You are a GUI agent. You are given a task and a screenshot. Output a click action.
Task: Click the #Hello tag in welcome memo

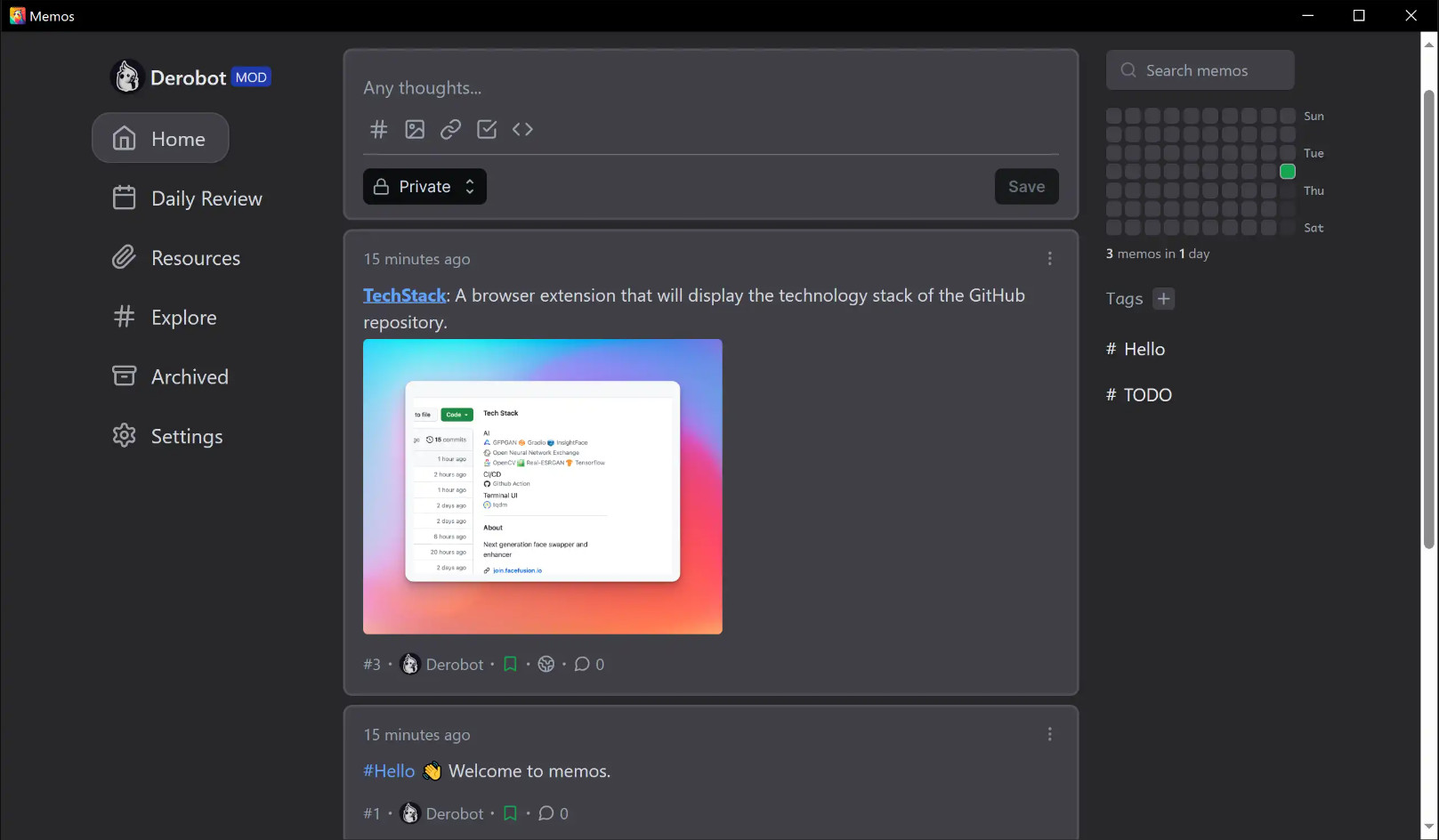(389, 771)
